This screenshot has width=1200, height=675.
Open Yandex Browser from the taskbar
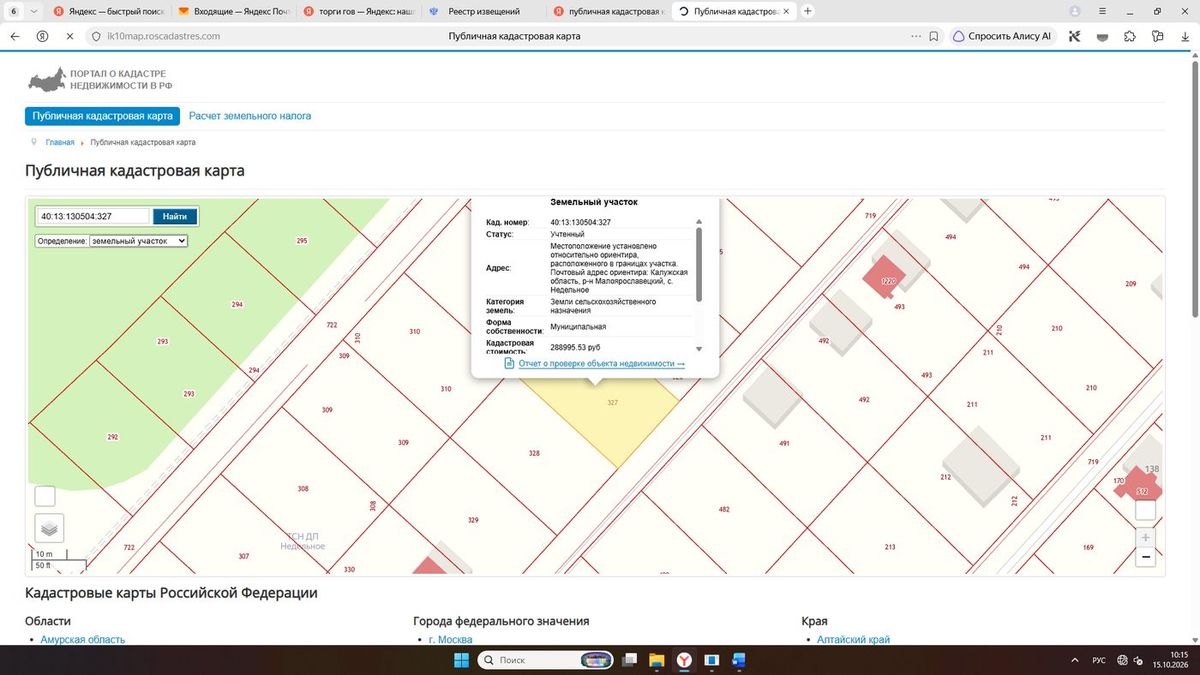[684, 660]
